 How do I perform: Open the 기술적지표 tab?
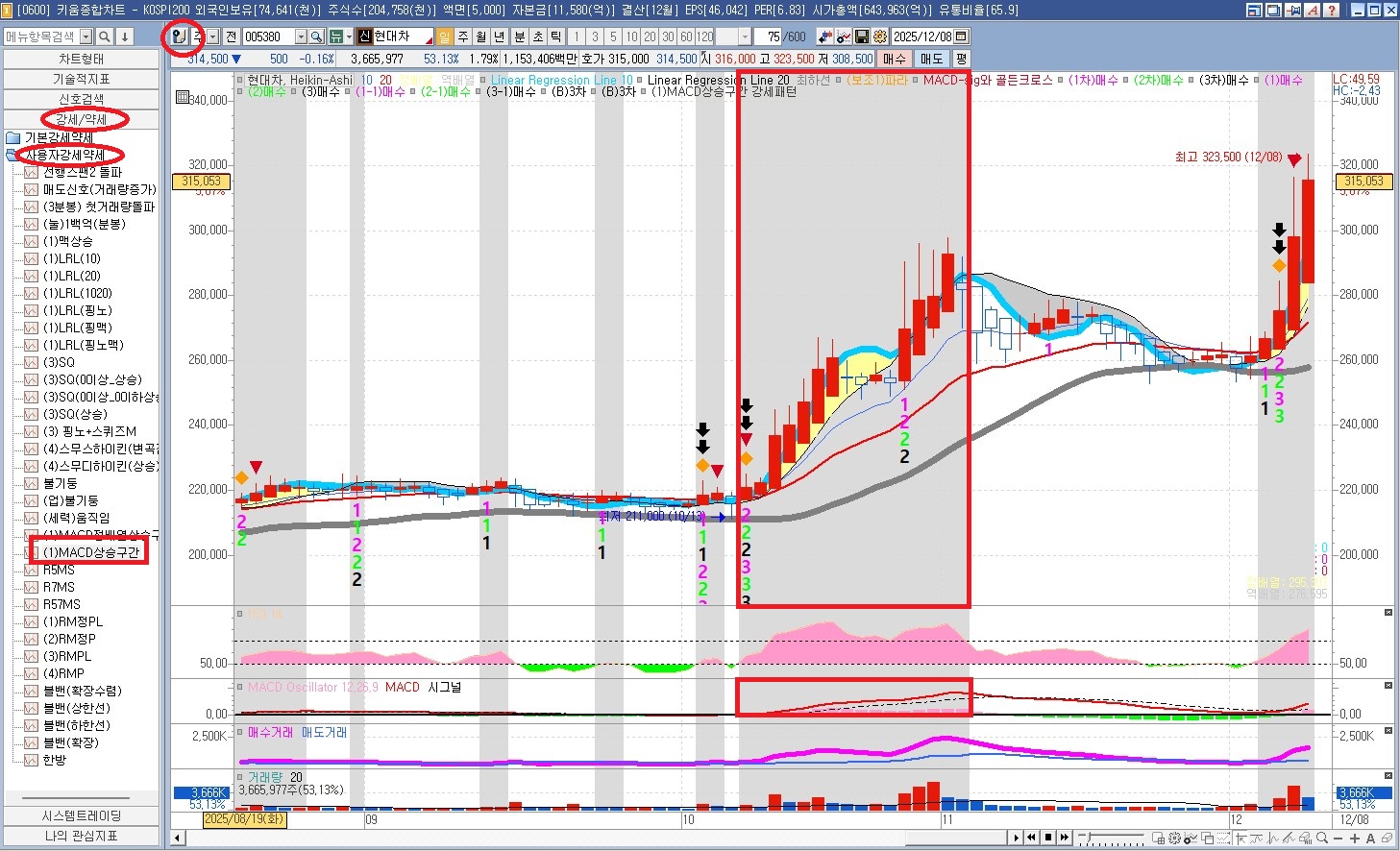click(x=81, y=79)
